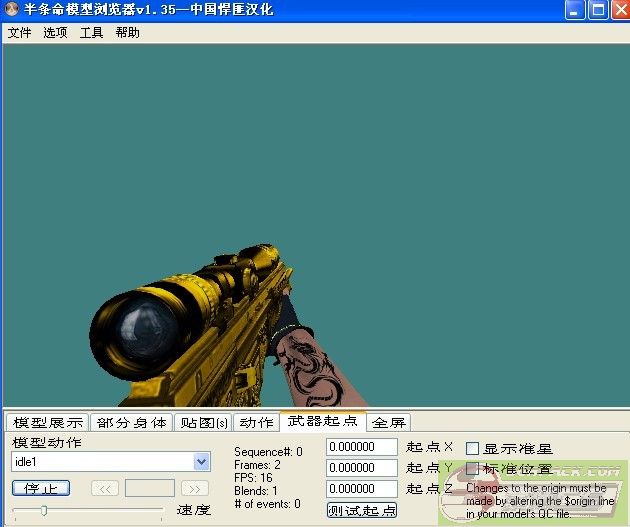This screenshot has height=527, width=630.
Task: Enable the 显示准星 checkbox
Action: pos(472,448)
